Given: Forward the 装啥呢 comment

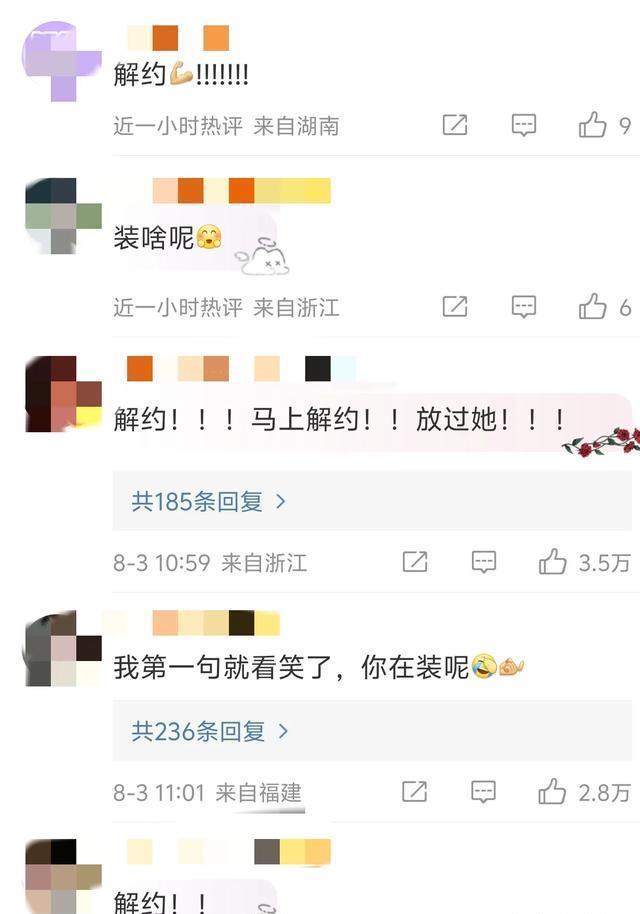Looking at the screenshot, I should 455,306.
